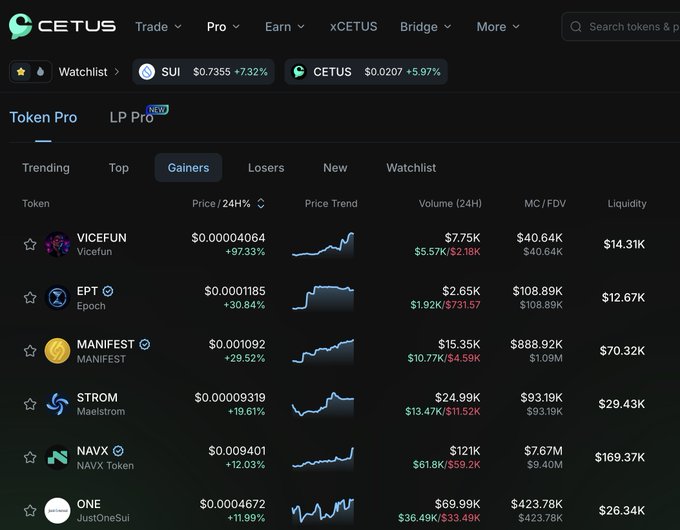680x530 pixels.
Task: Open the CETUS price ticker chip
Action: pyautogui.click(x=366, y=72)
